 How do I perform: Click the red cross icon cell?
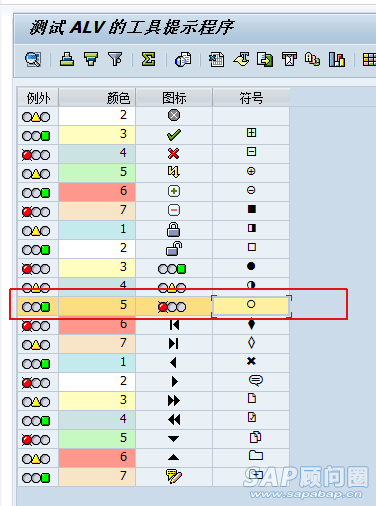[174, 154]
